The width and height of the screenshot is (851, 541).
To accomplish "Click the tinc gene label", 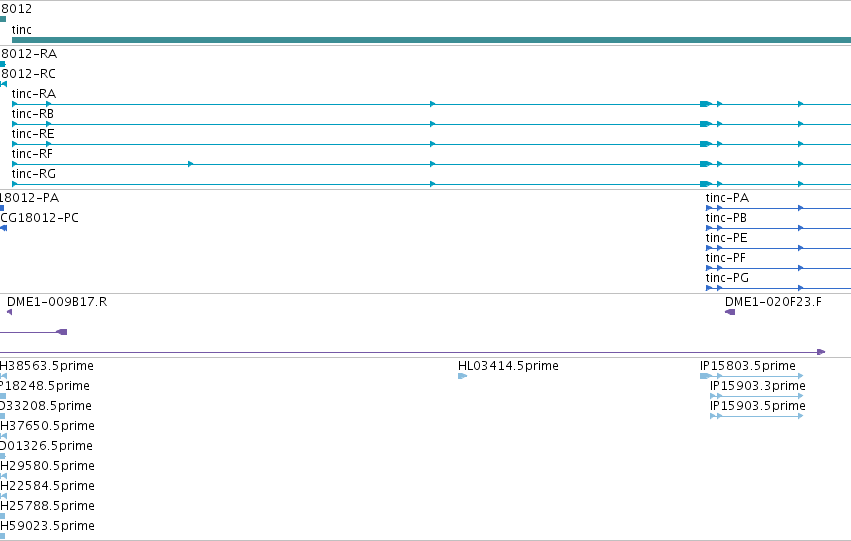I will point(22,30).
